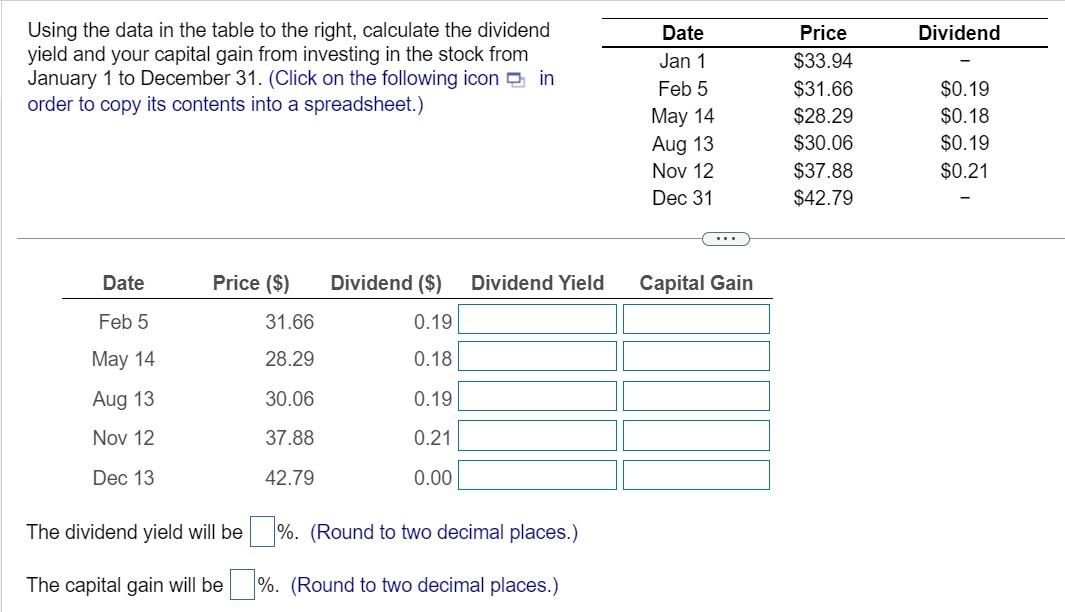Click the Dec 31 price value $42.79

pos(822,198)
